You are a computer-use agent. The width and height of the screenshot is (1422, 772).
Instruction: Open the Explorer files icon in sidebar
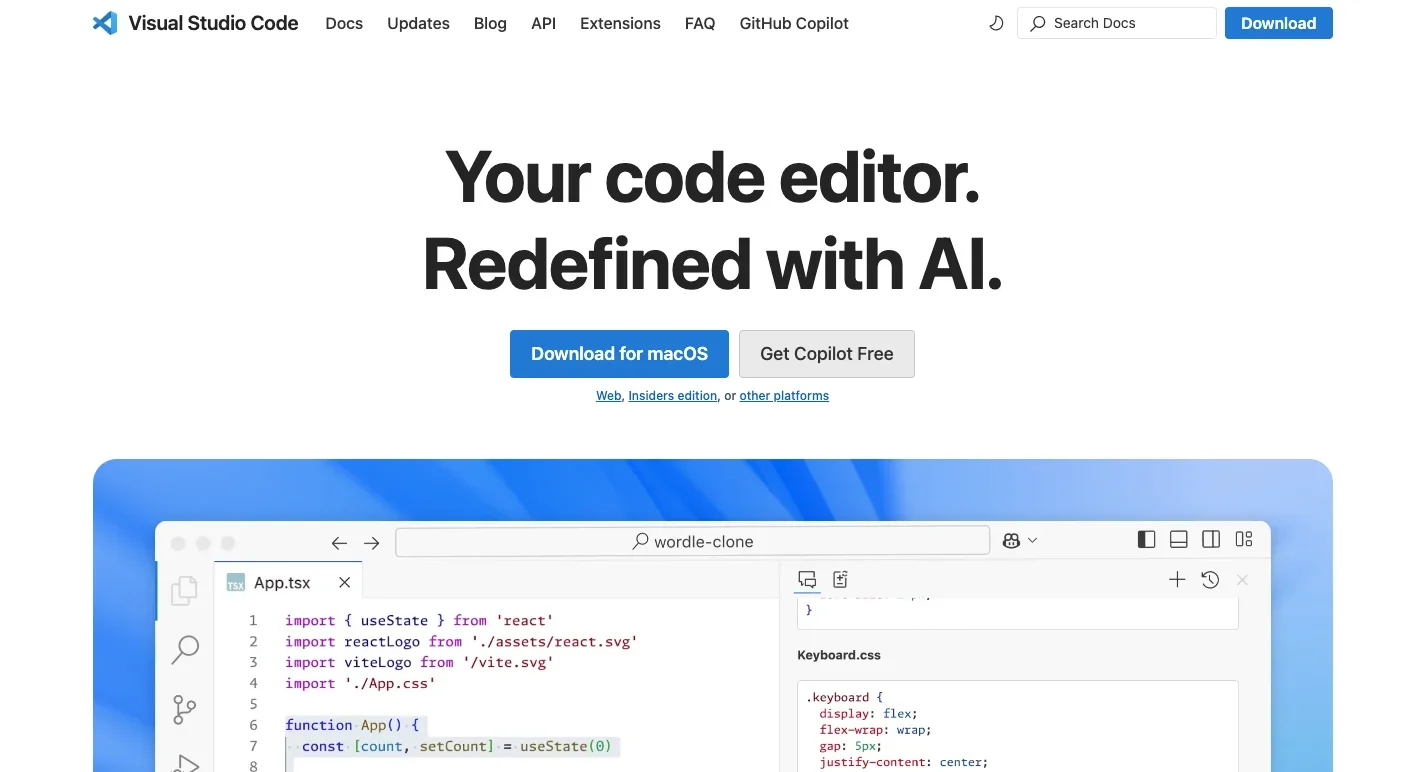pyautogui.click(x=185, y=591)
